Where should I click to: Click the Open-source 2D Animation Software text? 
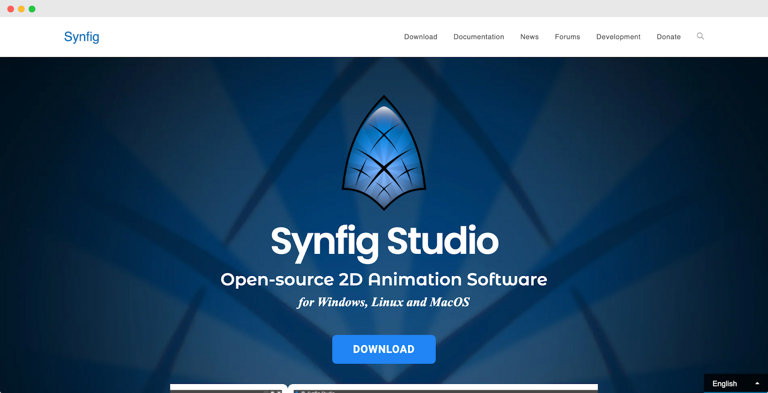(x=384, y=280)
